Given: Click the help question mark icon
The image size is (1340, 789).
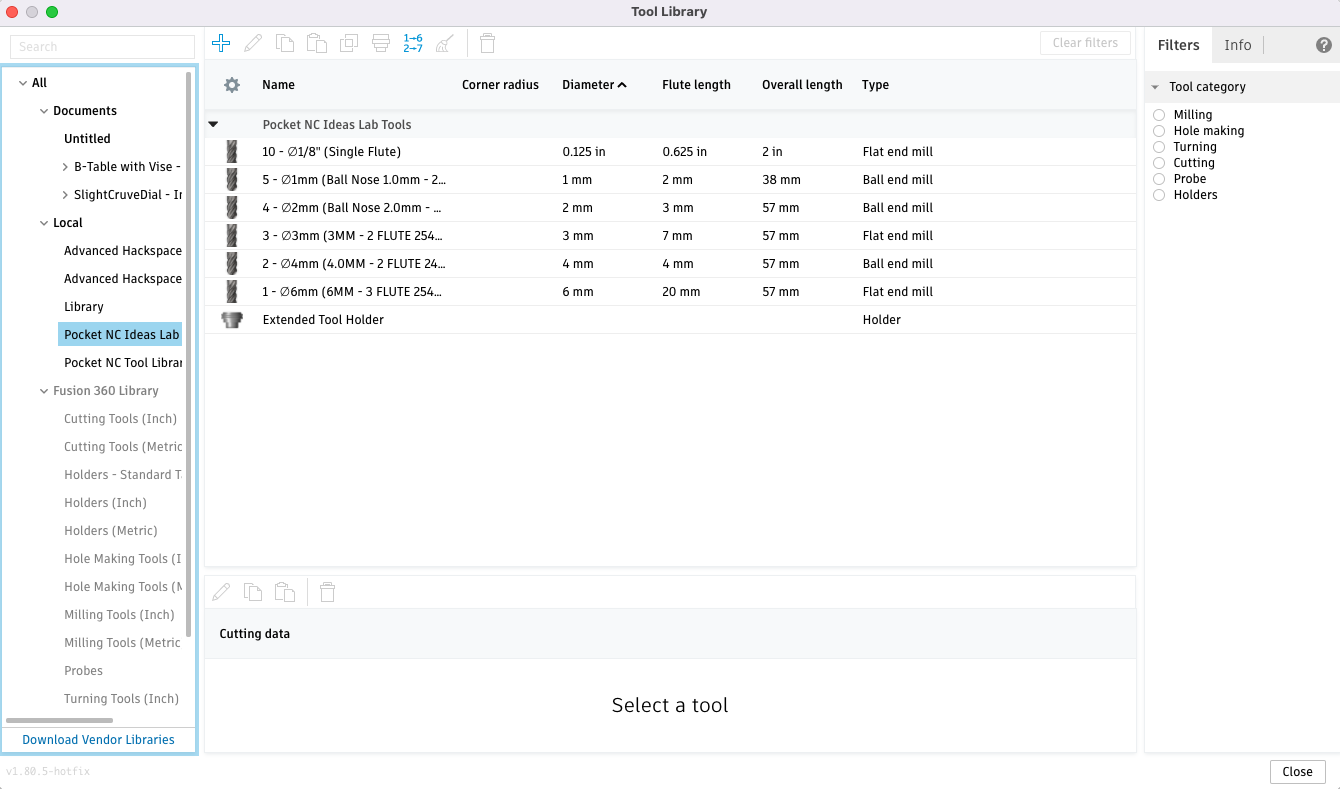Looking at the screenshot, I should [1324, 45].
